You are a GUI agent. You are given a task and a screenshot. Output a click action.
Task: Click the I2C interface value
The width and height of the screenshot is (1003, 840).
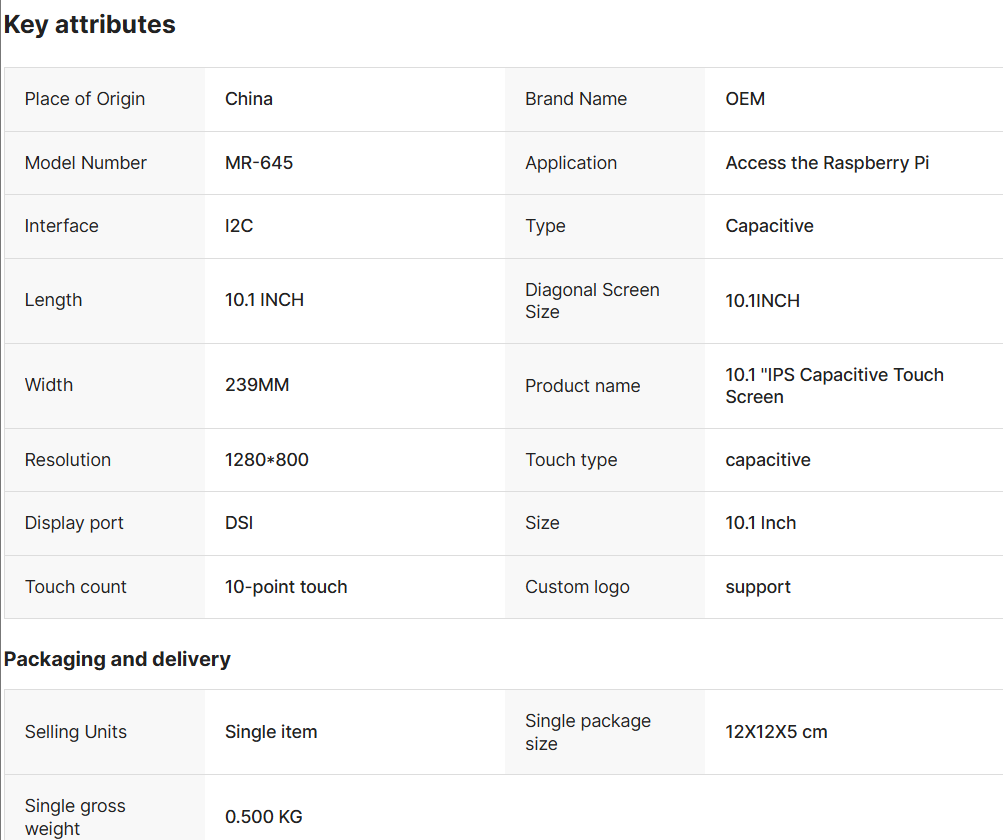point(239,226)
